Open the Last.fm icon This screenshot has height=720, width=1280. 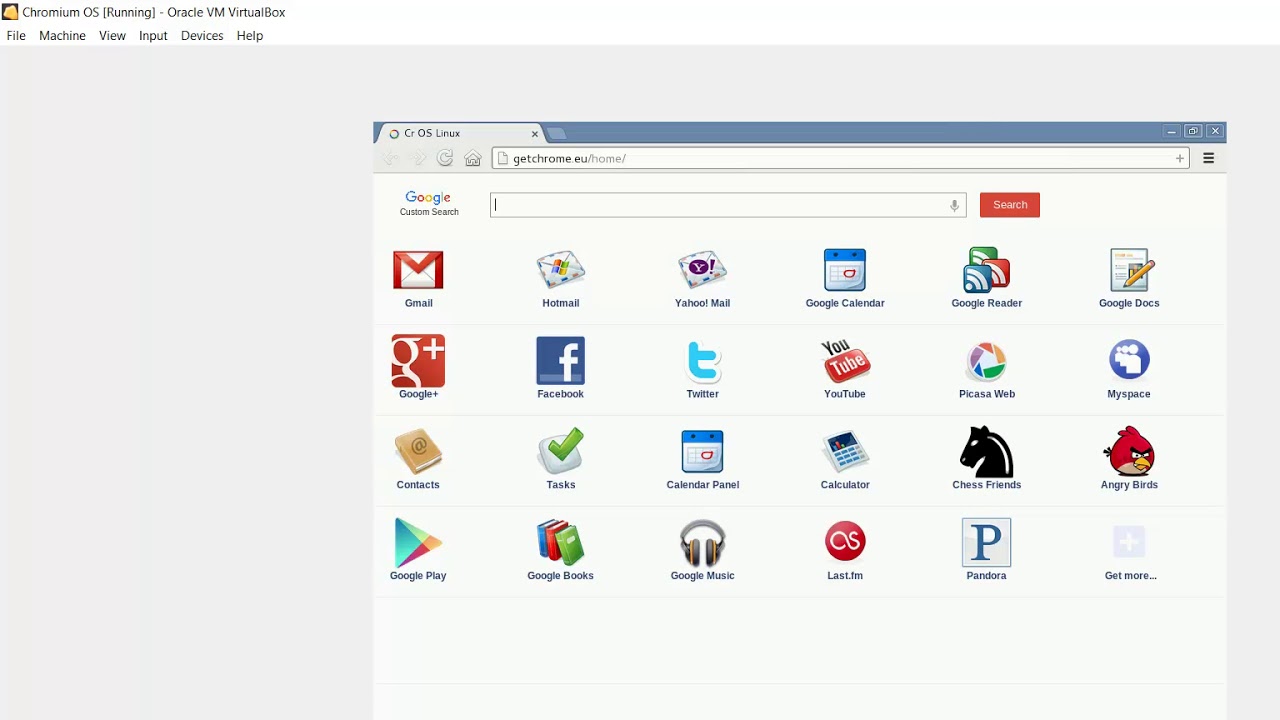[845, 541]
